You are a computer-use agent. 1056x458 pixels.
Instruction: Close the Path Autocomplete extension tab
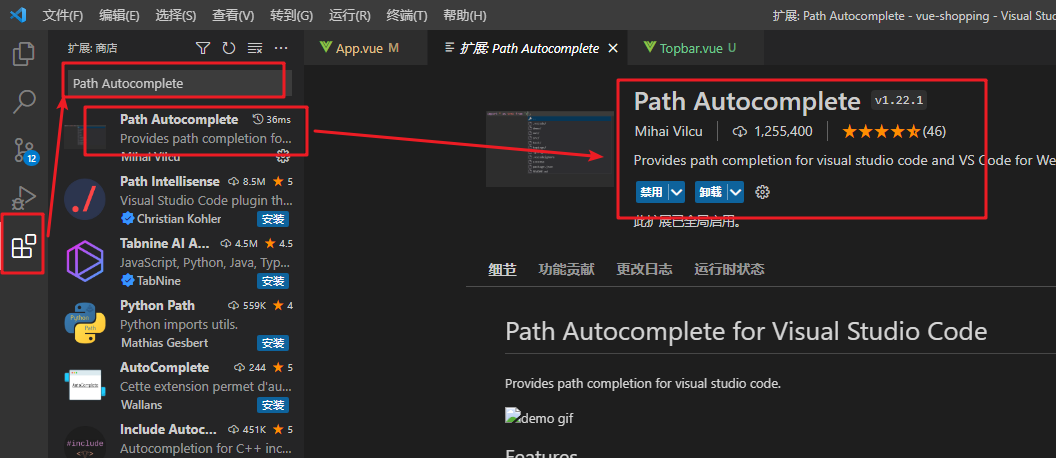[613, 48]
